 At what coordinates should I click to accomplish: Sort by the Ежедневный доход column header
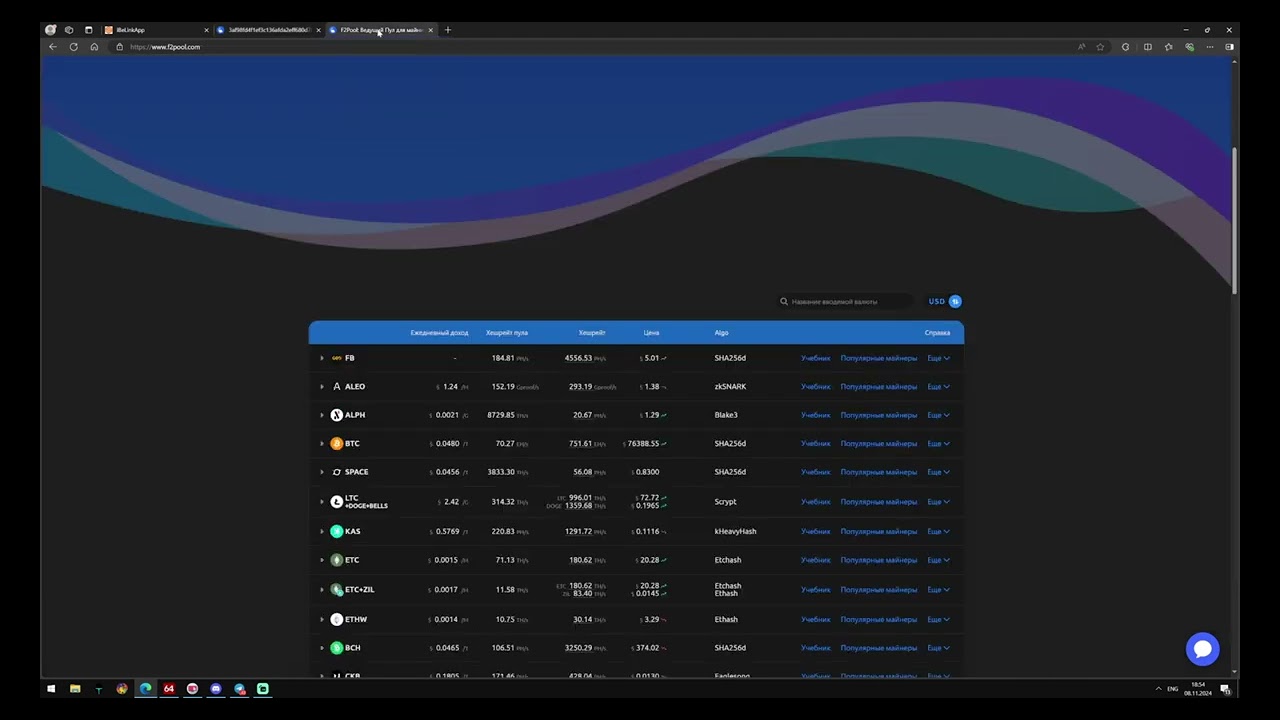pos(439,332)
